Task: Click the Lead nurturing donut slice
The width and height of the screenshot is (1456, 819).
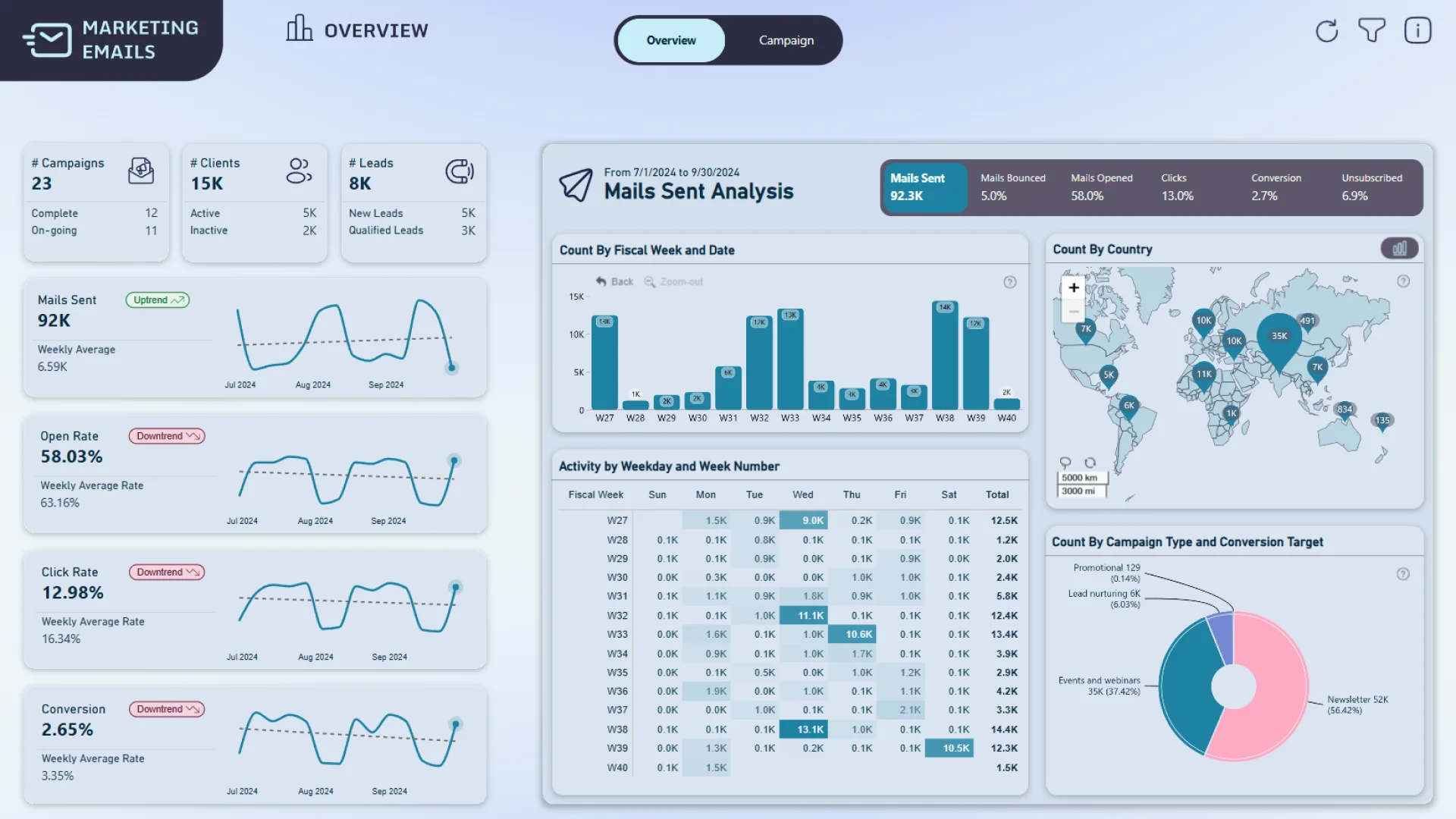Action: 1222,636
